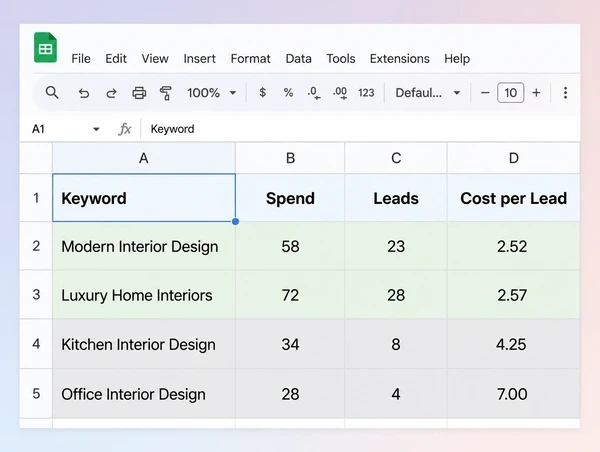Select the Spend header cell

point(290,198)
